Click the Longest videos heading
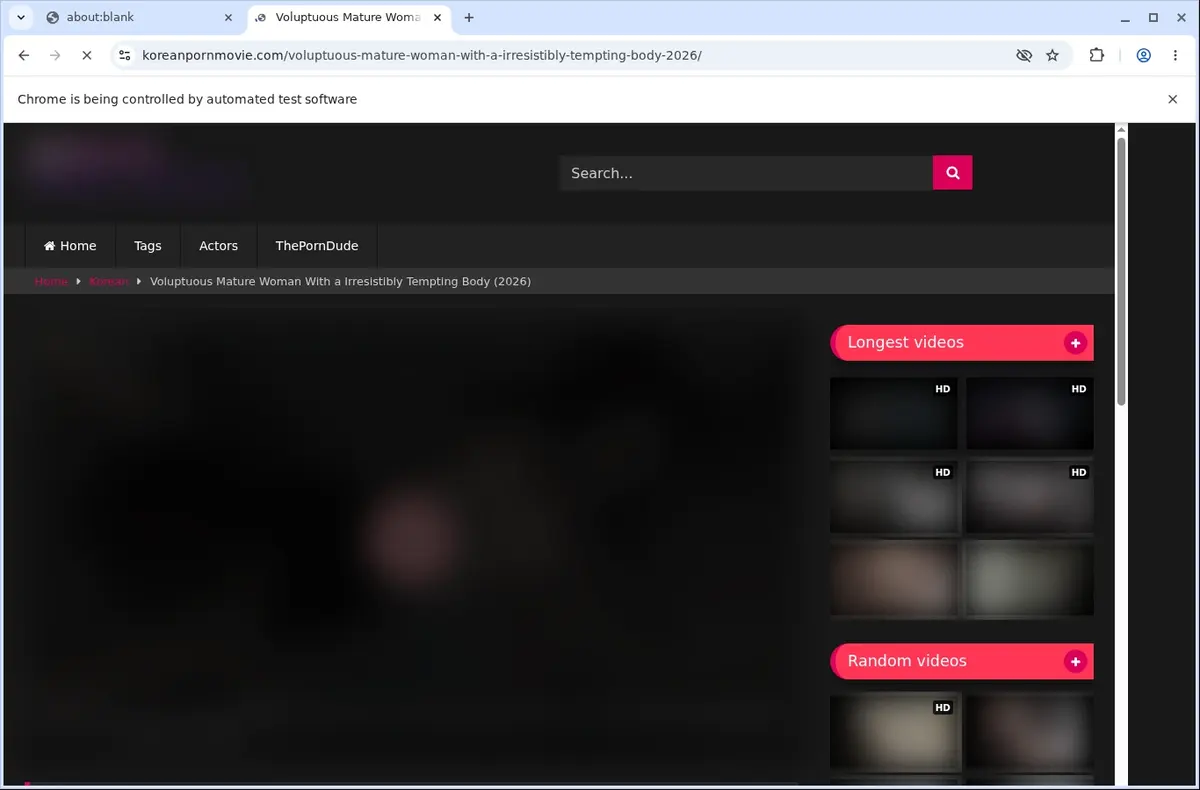The width and height of the screenshot is (1200, 790). click(906, 343)
